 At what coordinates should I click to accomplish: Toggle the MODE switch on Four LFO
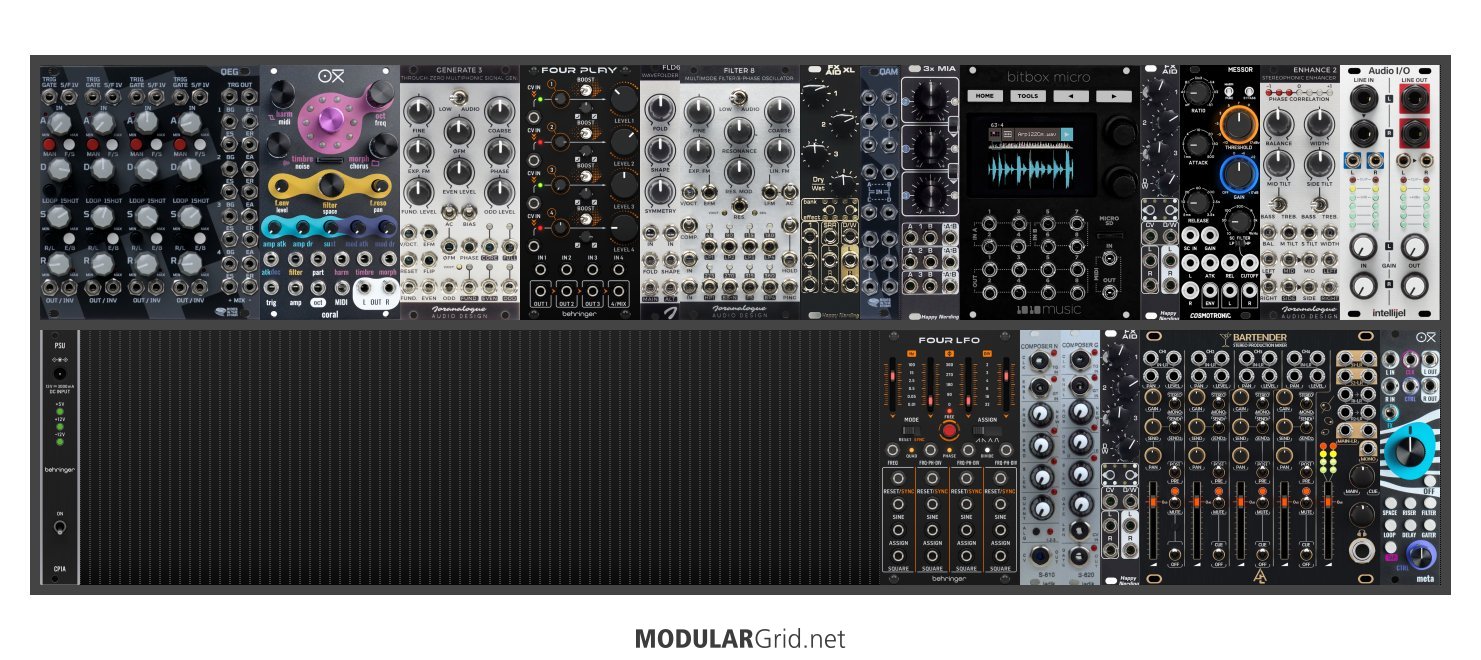912,429
